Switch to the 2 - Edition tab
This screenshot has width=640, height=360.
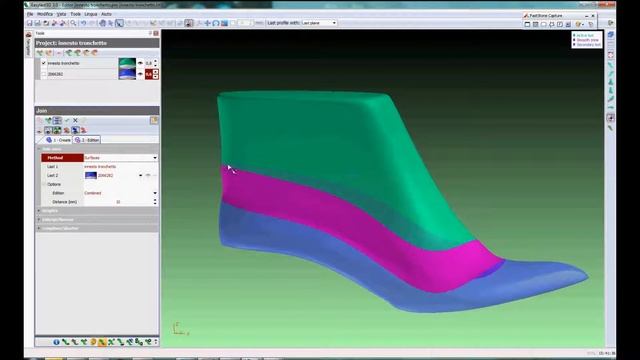(87, 140)
